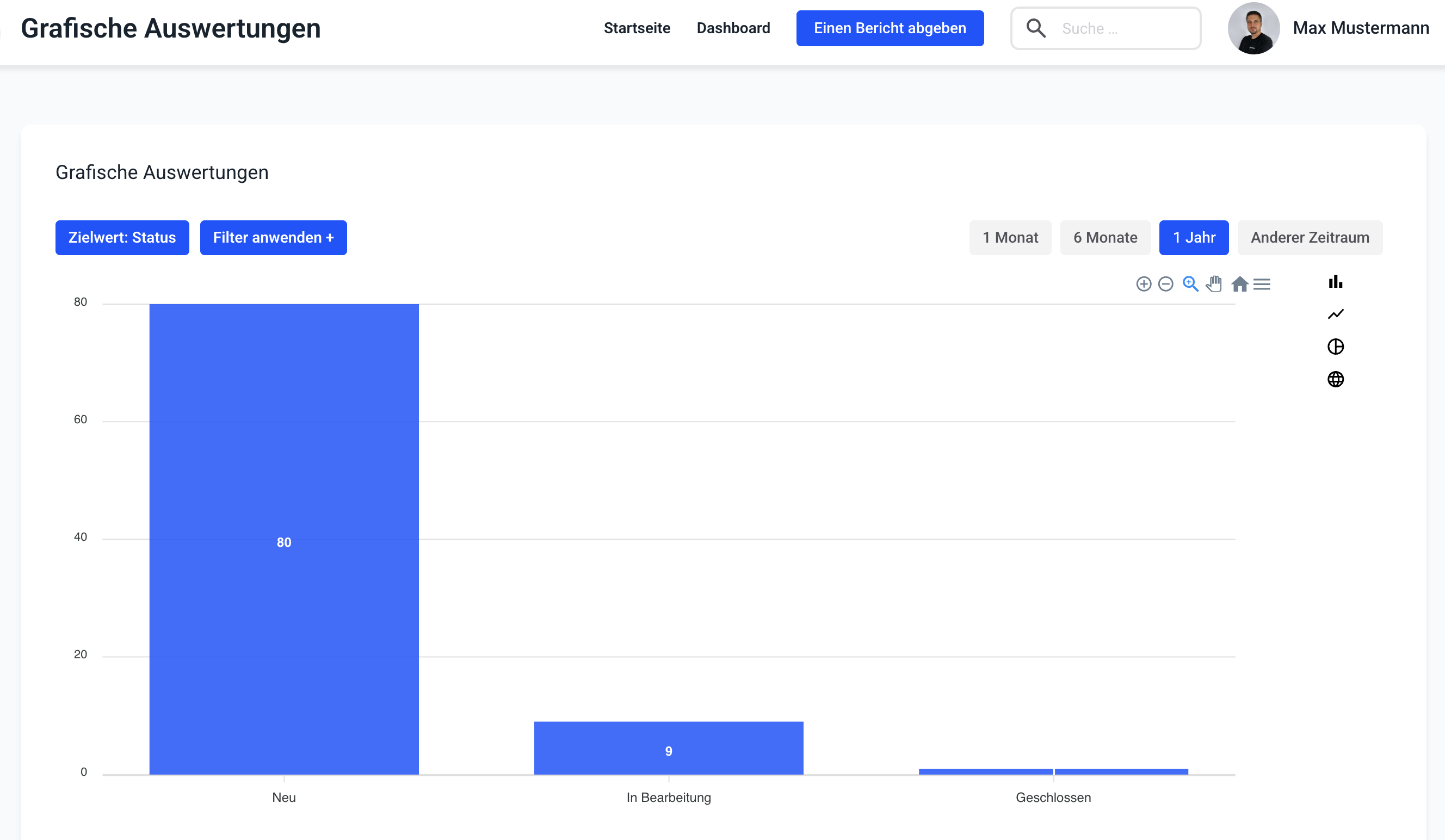Select the 1 Jahr time range

pyautogui.click(x=1194, y=237)
